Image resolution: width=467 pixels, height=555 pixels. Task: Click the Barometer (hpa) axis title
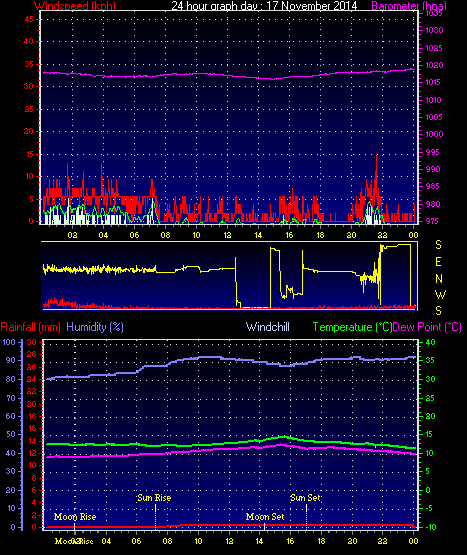409,5
